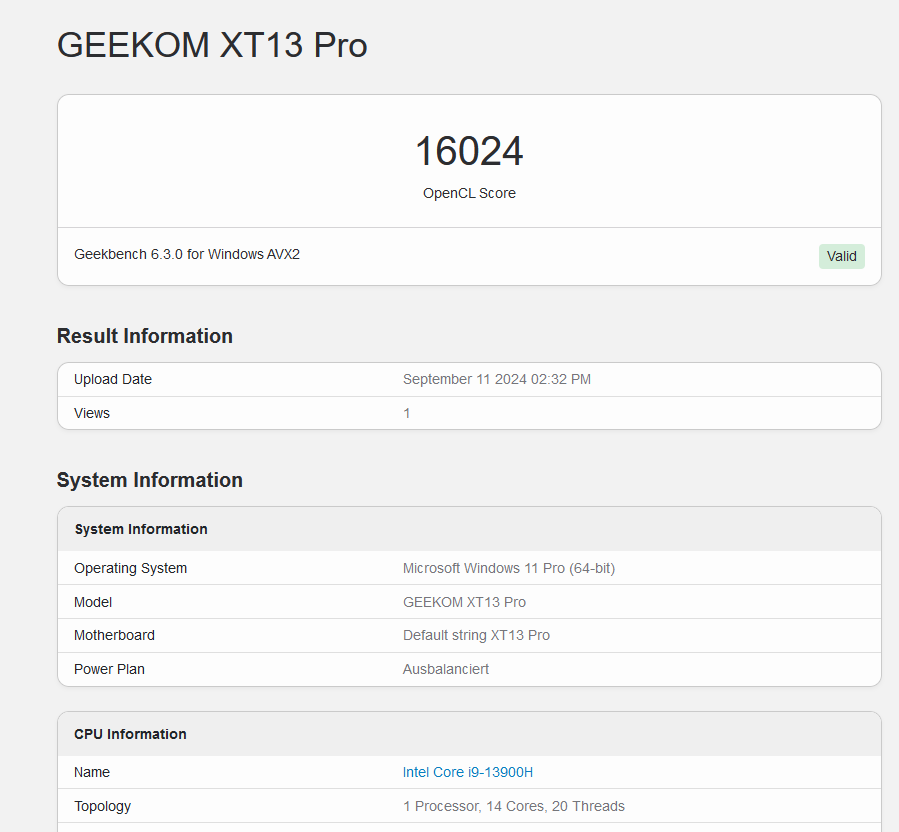Select the GEEKOM XT13 Pro model value

coord(464,602)
